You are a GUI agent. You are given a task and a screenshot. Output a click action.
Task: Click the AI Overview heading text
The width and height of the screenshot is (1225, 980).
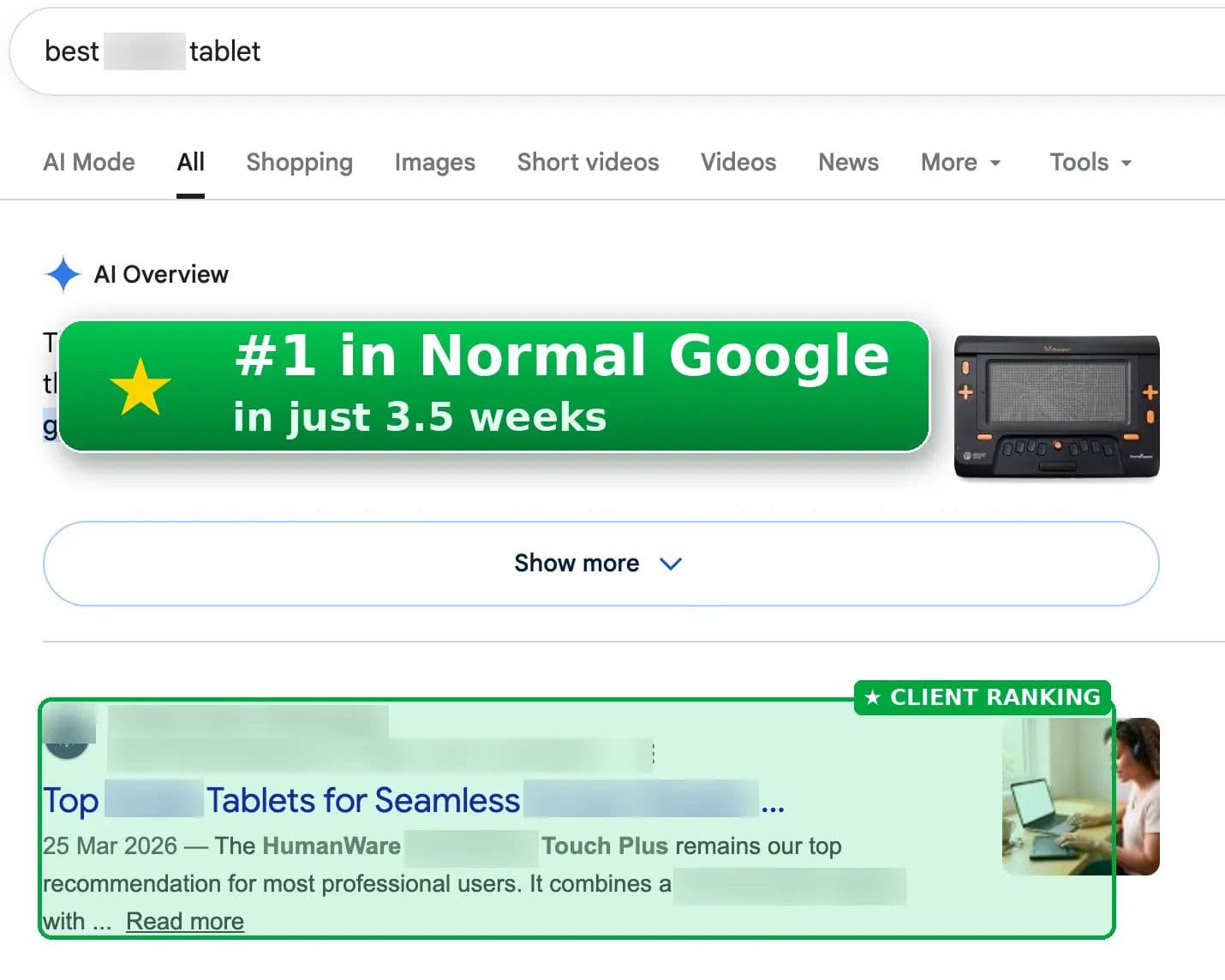(x=161, y=274)
